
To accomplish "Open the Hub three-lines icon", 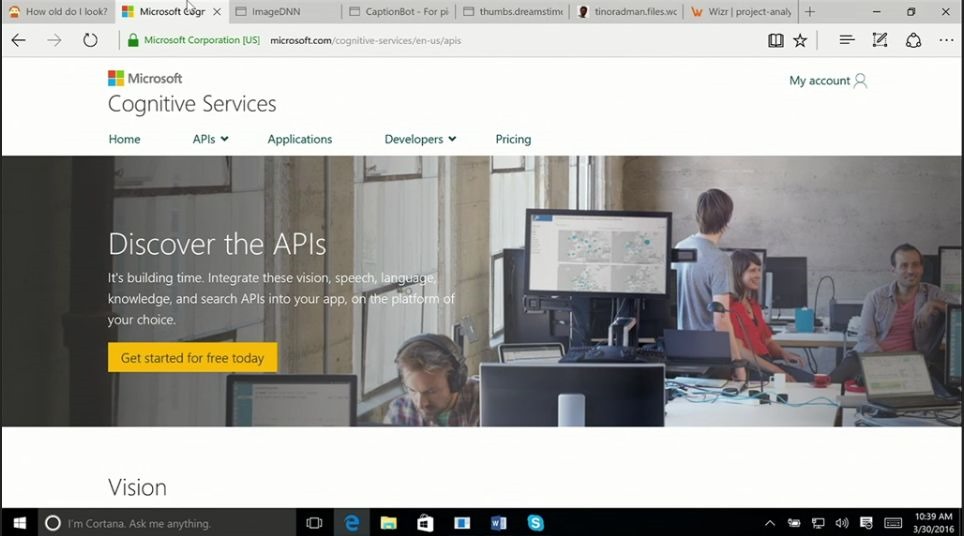I will point(847,41).
